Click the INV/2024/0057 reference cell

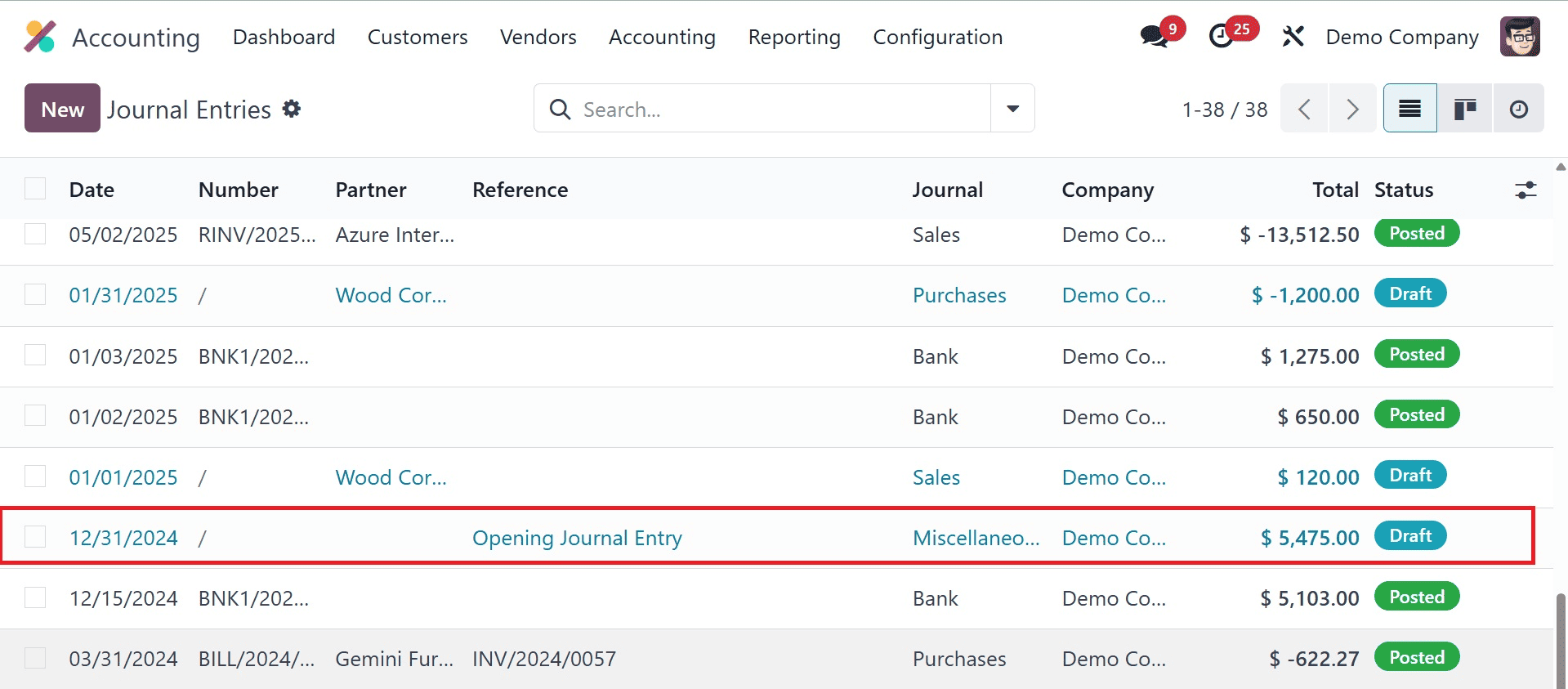pyautogui.click(x=544, y=659)
